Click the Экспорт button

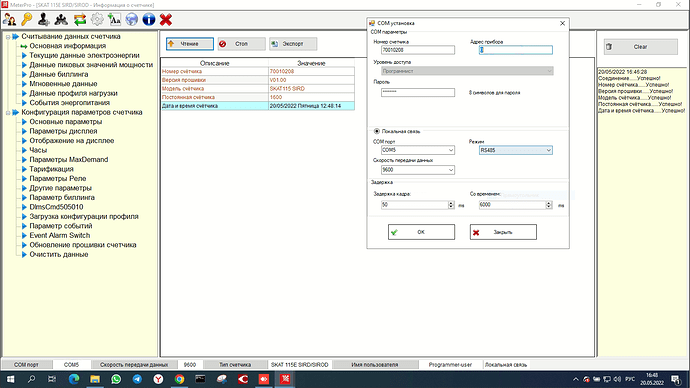[x=293, y=44]
